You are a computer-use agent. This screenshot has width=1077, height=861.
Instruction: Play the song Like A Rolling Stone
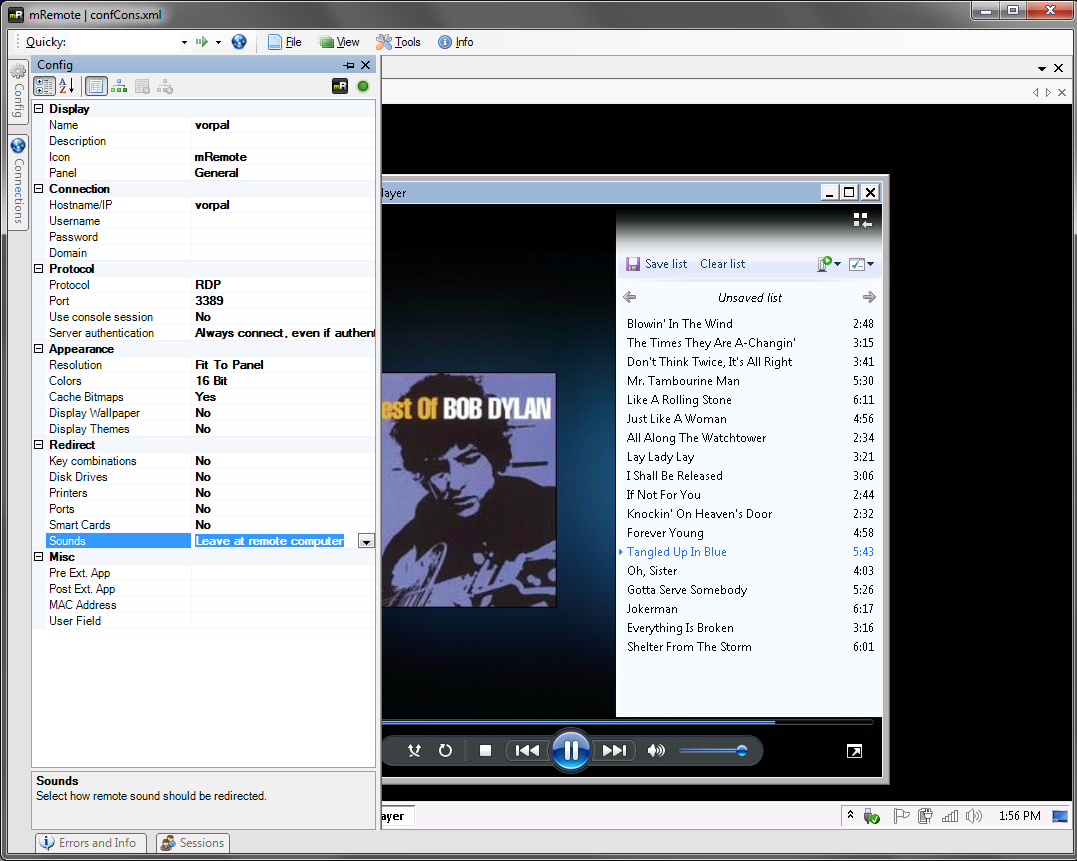(679, 399)
